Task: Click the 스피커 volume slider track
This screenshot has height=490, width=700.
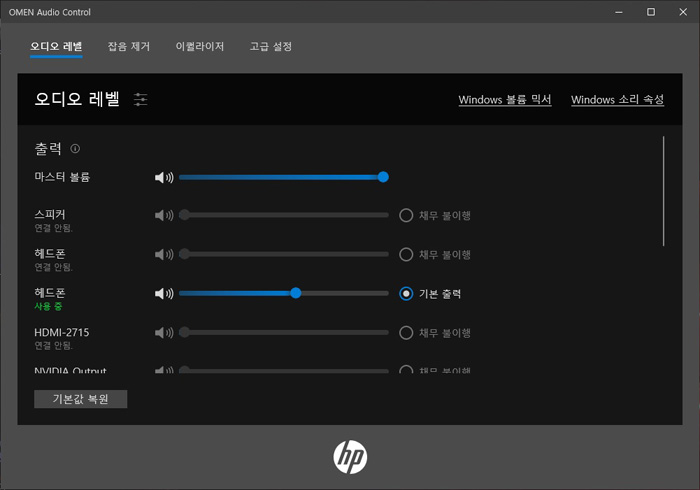Action: 284,215
